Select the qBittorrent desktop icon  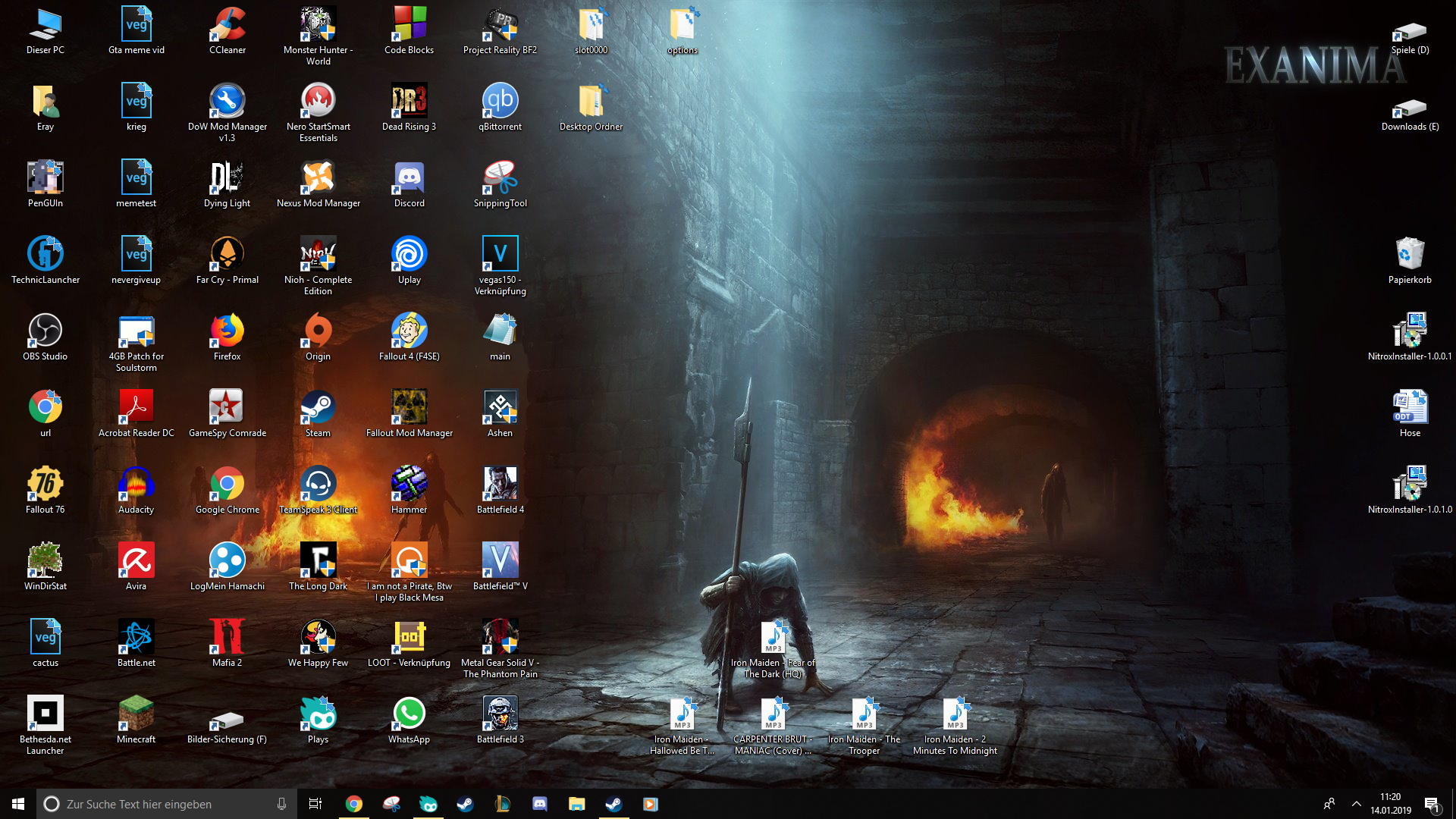[500, 108]
